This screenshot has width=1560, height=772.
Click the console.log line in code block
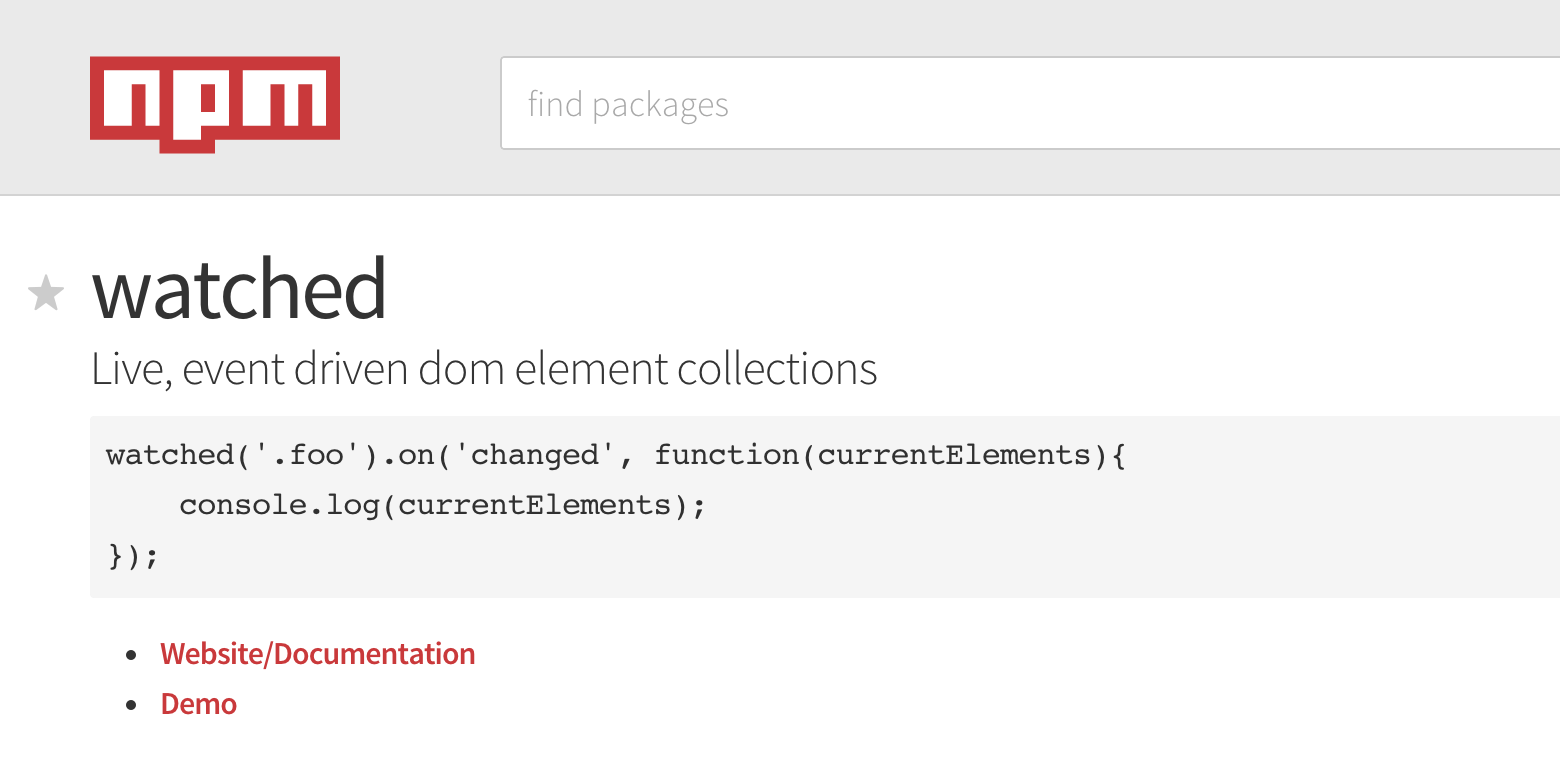click(x=442, y=505)
